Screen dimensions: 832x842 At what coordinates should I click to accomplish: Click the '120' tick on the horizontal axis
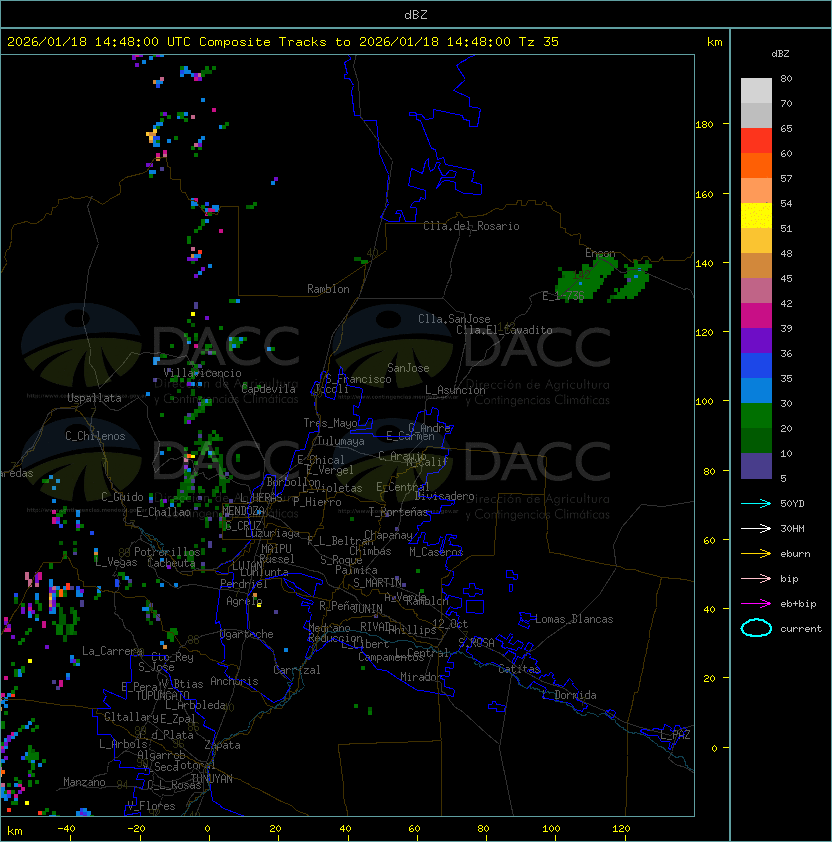coord(621,829)
